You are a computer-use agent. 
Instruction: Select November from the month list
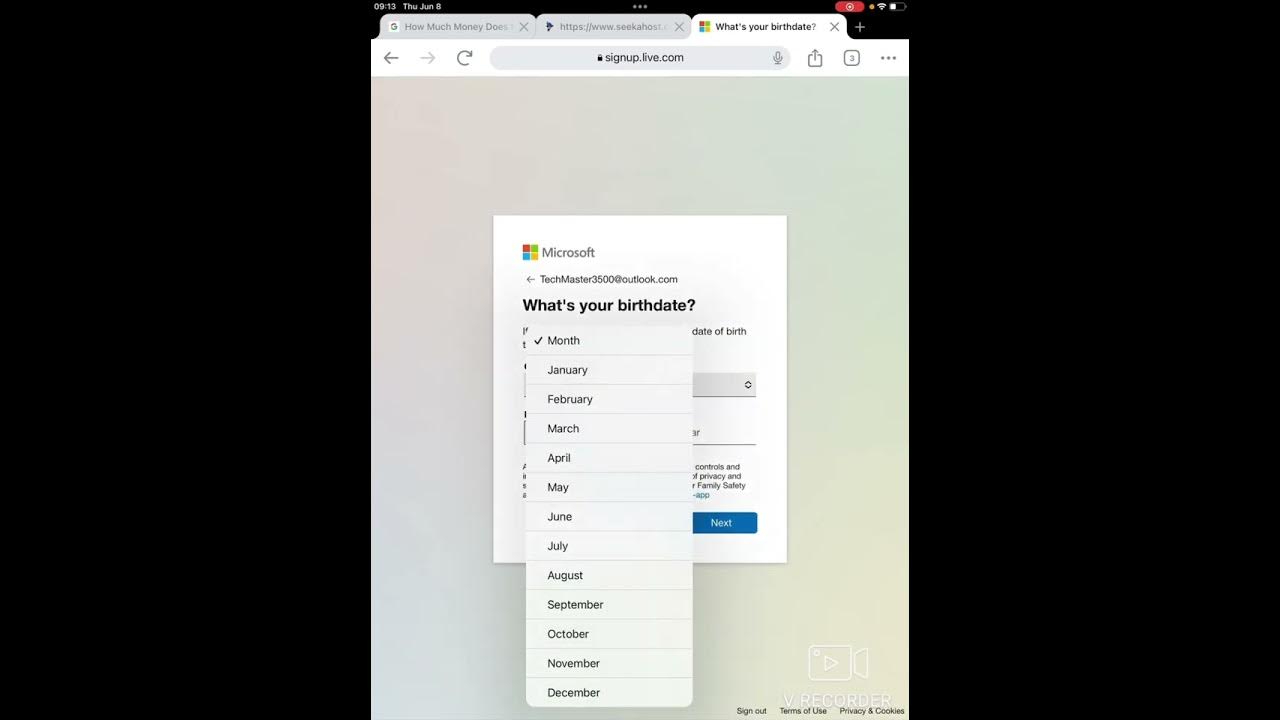pyautogui.click(x=609, y=663)
